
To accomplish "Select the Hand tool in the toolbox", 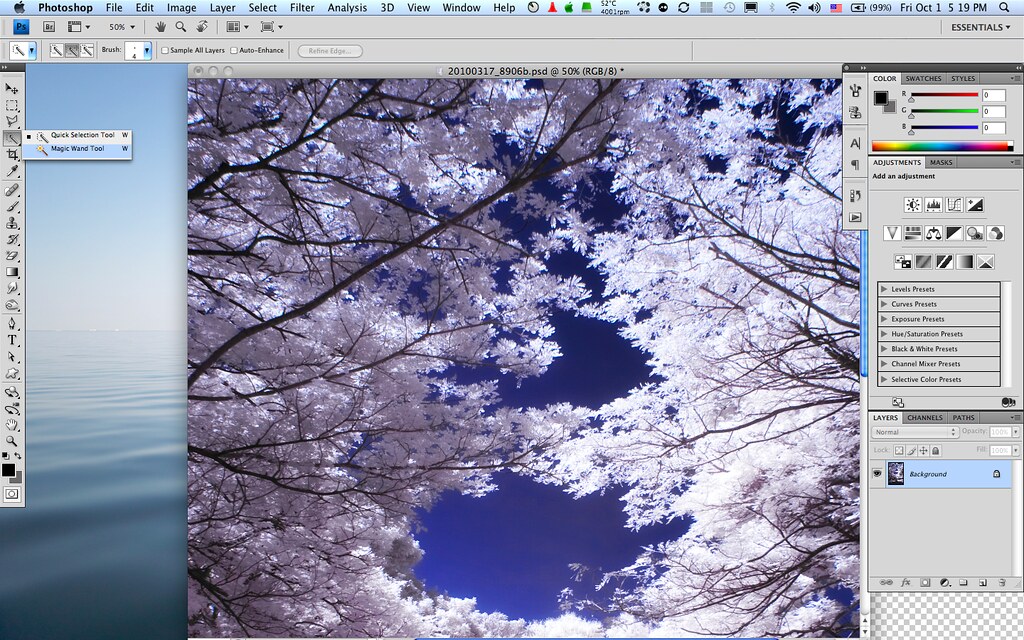I will (12, 425).
